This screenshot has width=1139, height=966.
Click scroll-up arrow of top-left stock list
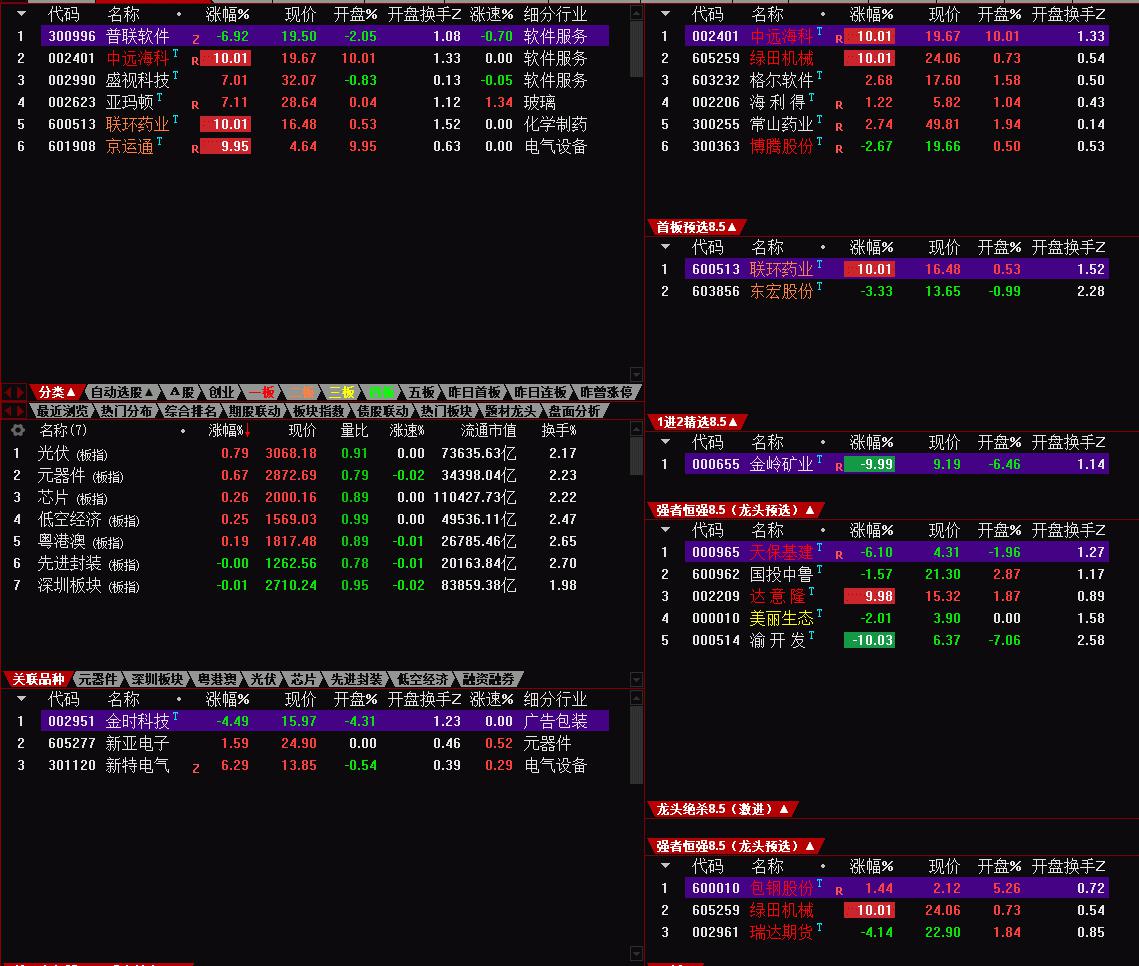click(x=636, y=13)
